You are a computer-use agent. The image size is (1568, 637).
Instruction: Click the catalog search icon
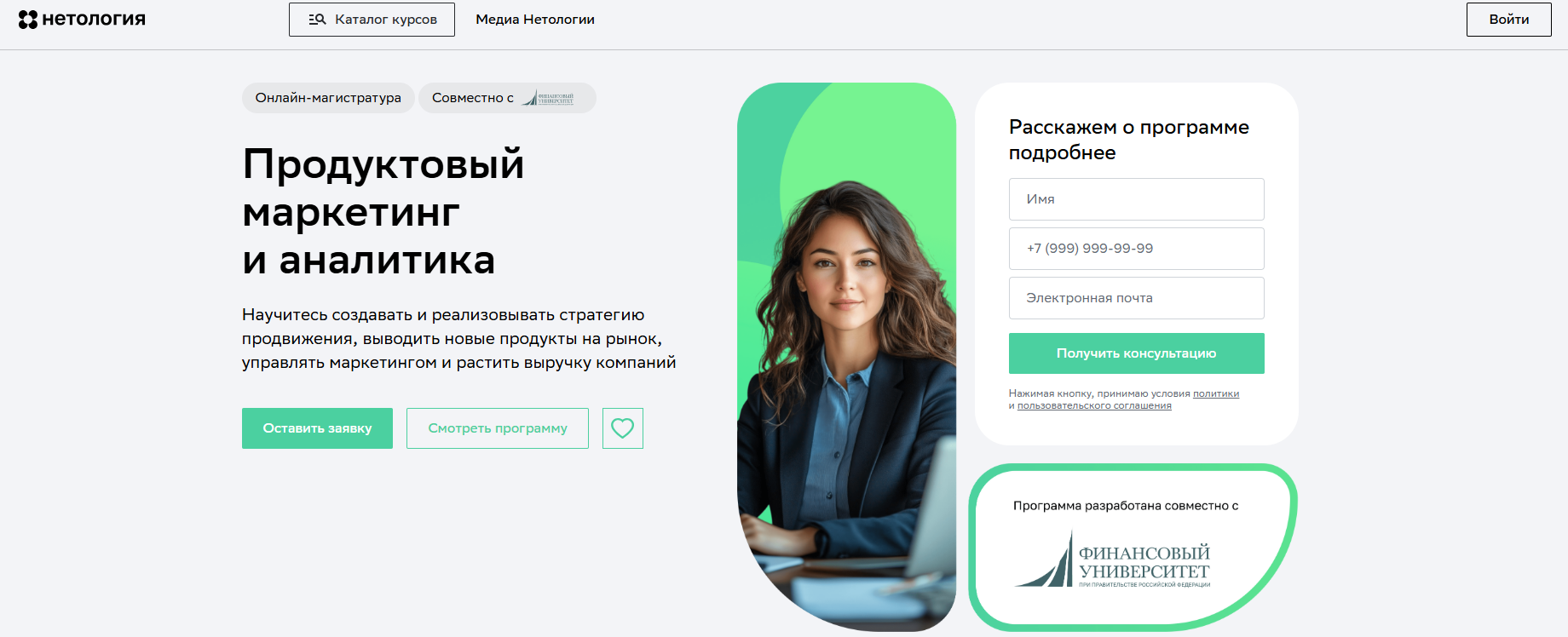[x=317, y=20]
